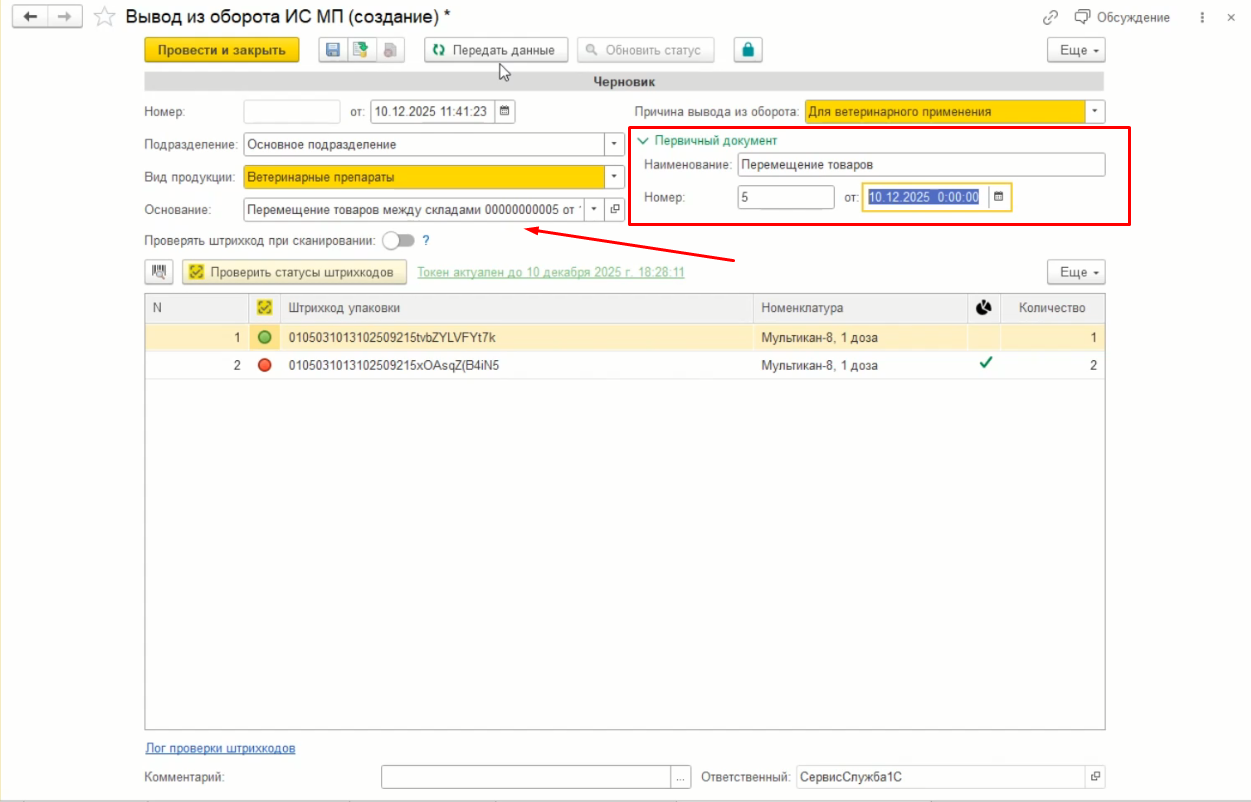Open the Еще menu above the table
This screenshot has height=802, width=1251.
click(x=1075, y=272)
